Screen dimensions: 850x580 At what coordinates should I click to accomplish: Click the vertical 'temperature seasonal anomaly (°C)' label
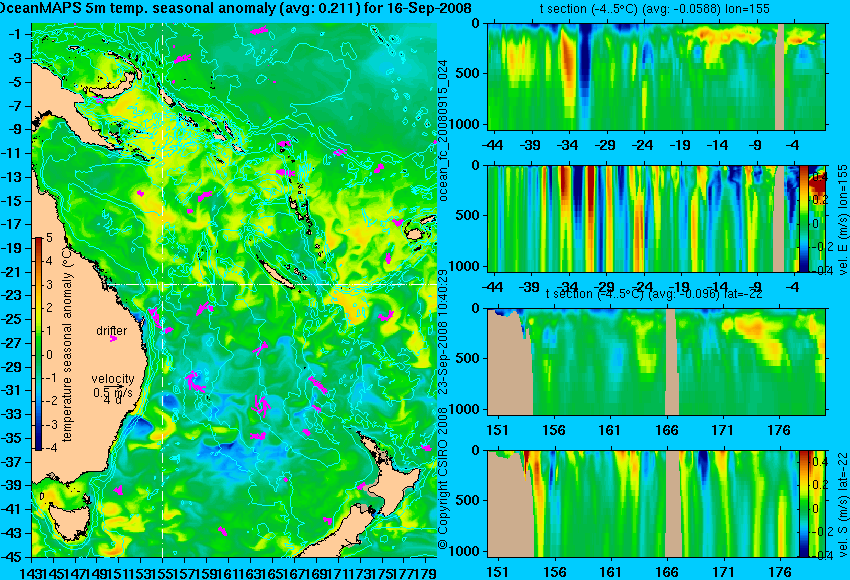pyautogui.click(x=67, y=343)
